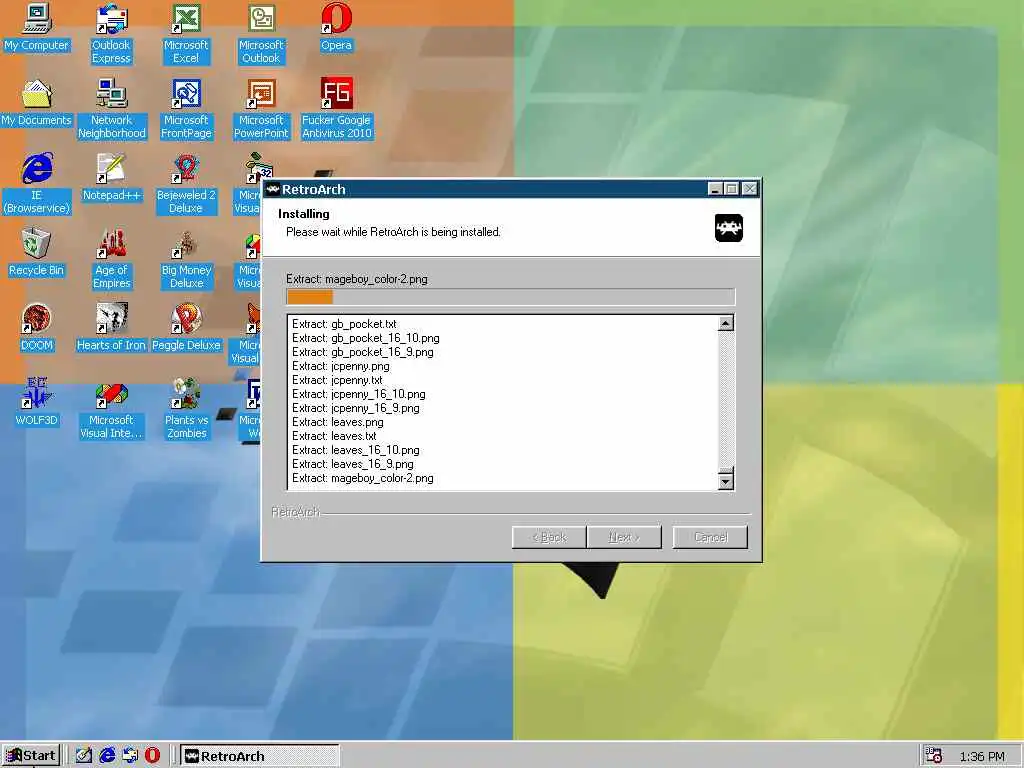Open Microsoft Visual InterDev shortcut
Image resolution: width=1024 pixels, height=768 pixels.
tap(111, 409)
